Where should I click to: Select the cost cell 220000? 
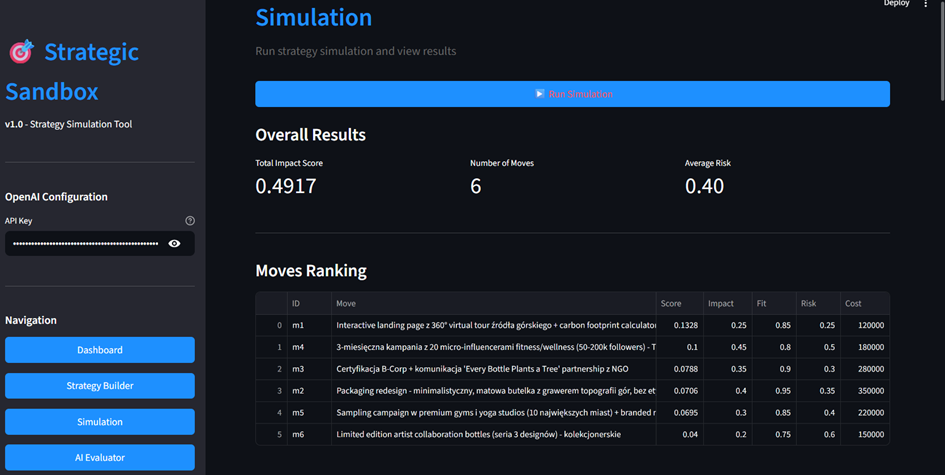pos(865,412)
